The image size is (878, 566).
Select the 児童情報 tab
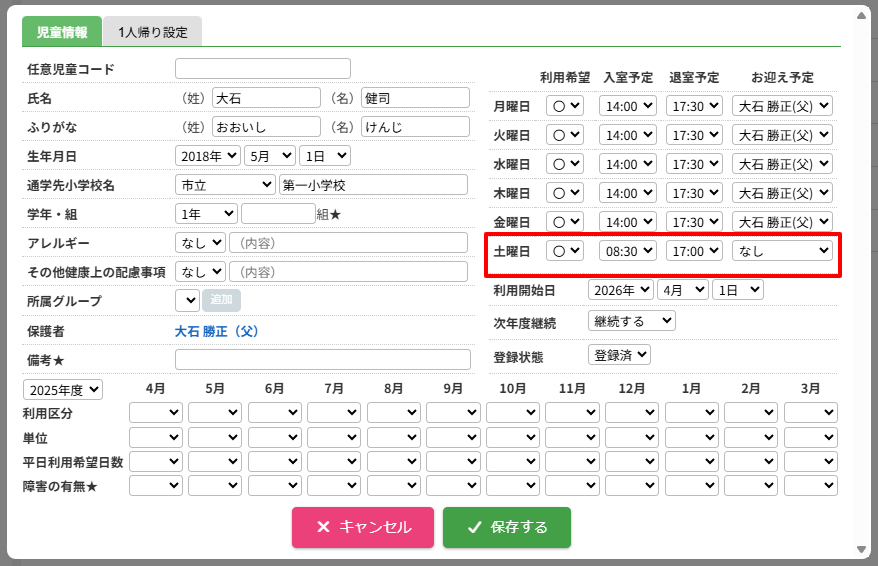tap(62, 32)
